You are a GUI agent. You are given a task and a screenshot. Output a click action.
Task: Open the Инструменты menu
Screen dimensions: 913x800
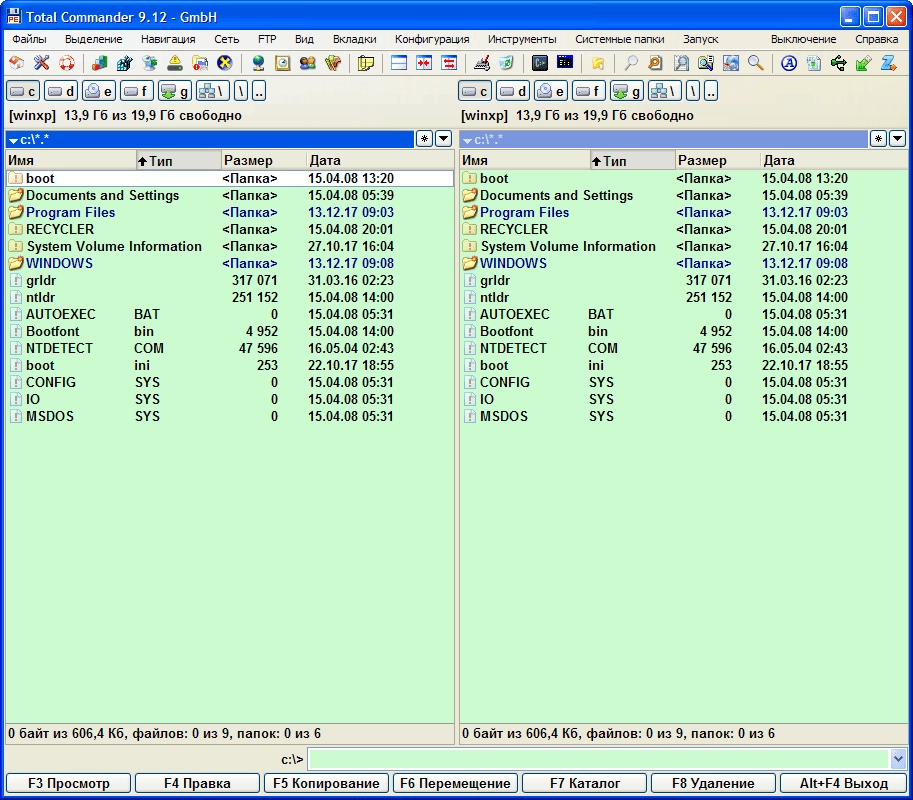pos(522,39)
